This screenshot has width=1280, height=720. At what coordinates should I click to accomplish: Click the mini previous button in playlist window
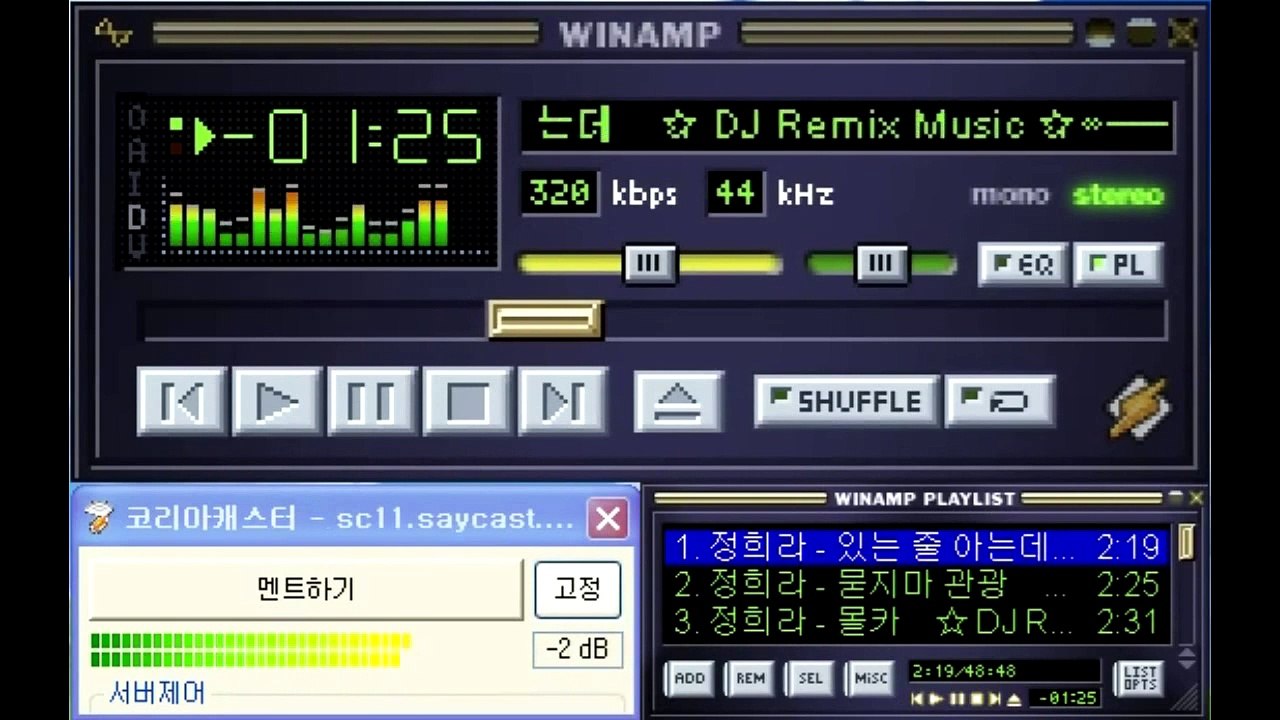(x=918, y=699)
